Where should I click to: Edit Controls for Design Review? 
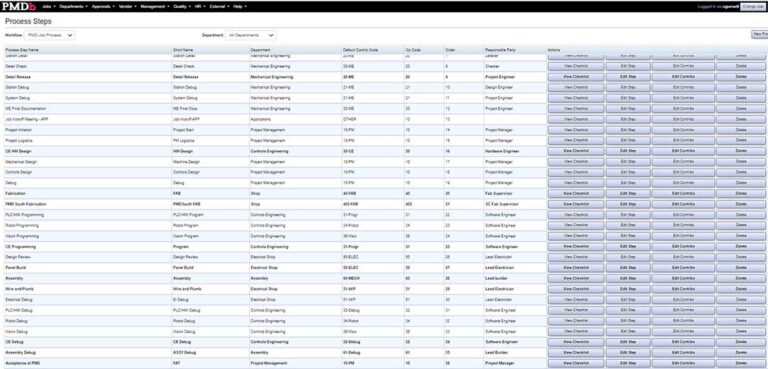(x=683, y=257)
